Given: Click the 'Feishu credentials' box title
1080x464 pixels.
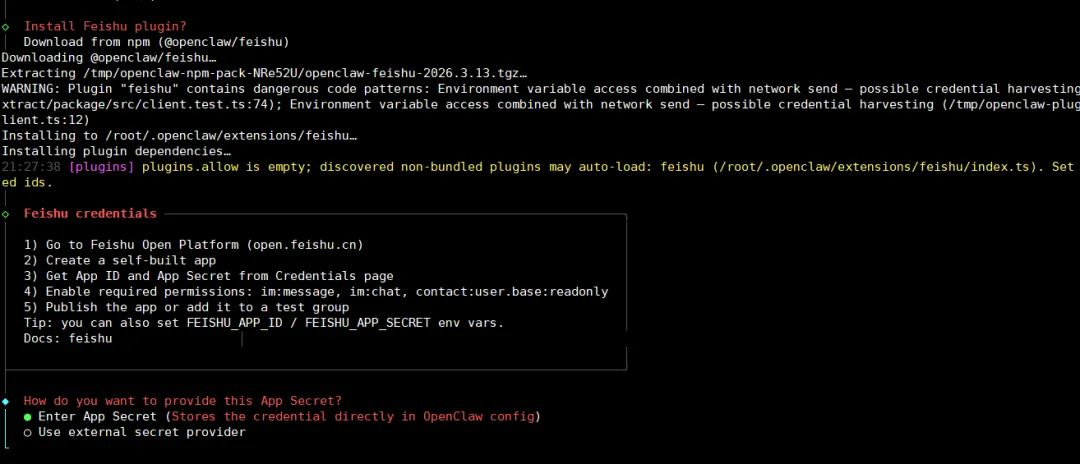Looking at the screenshot, I should [x=90, y=213].
